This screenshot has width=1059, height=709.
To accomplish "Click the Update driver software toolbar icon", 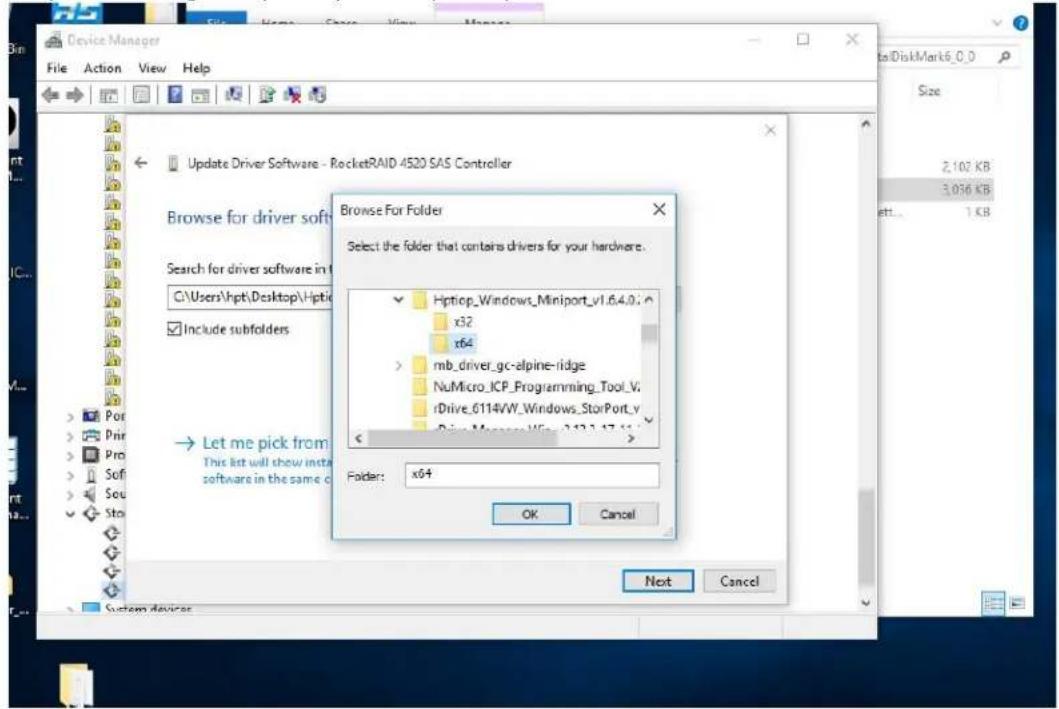I will coord(267,95).
